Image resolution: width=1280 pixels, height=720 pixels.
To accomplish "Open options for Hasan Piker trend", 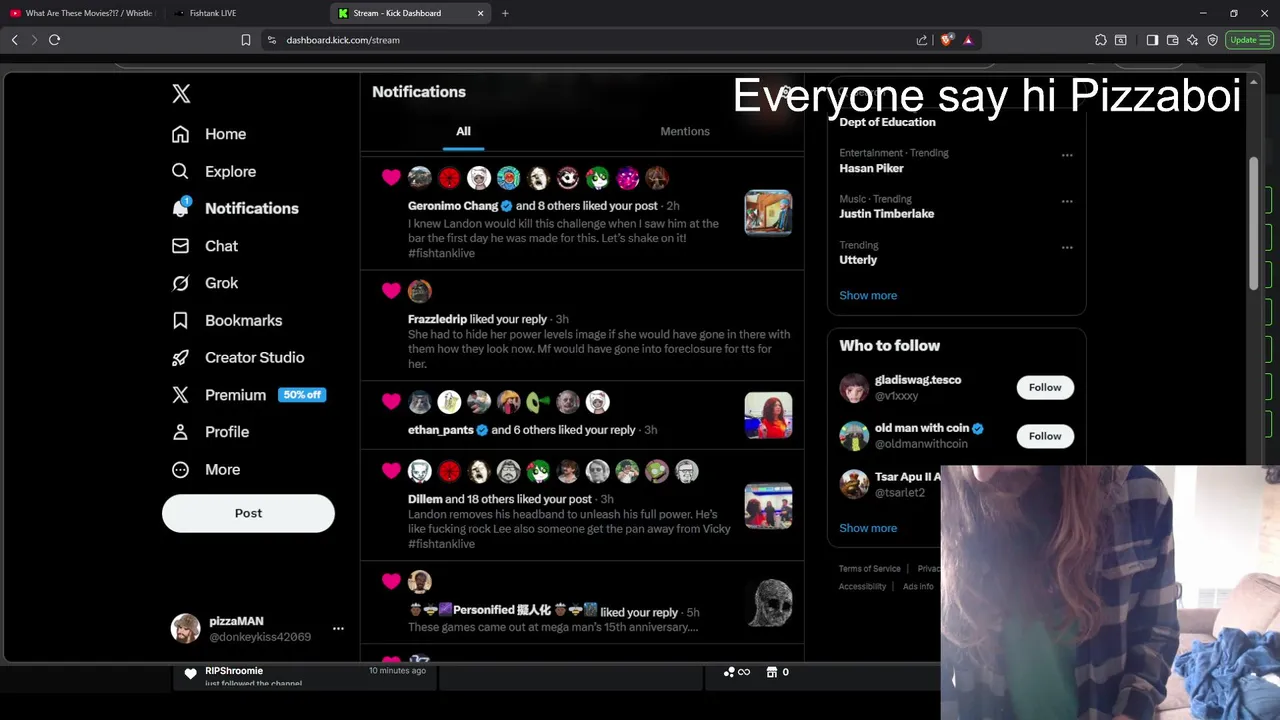I will point(1067,155).
